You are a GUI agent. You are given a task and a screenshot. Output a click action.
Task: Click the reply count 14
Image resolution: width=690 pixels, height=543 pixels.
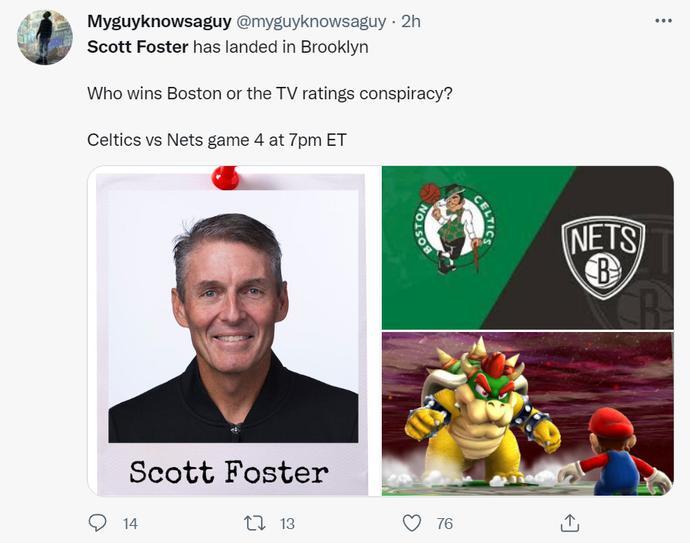130,523
